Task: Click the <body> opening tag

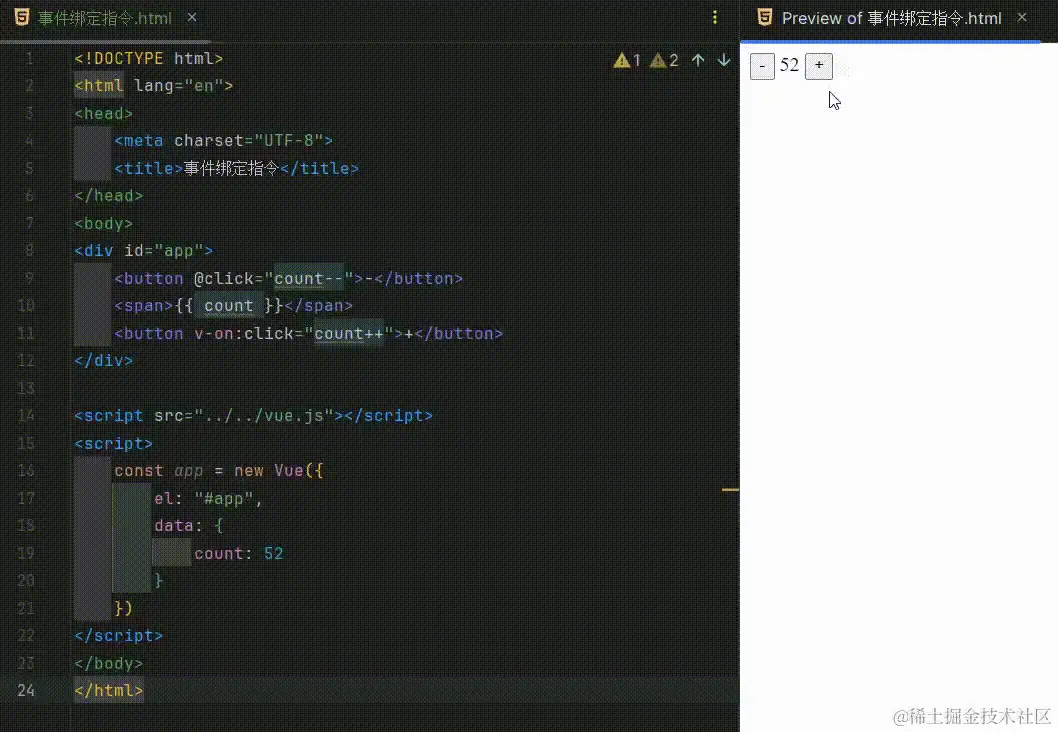Action: click(103, 223)
